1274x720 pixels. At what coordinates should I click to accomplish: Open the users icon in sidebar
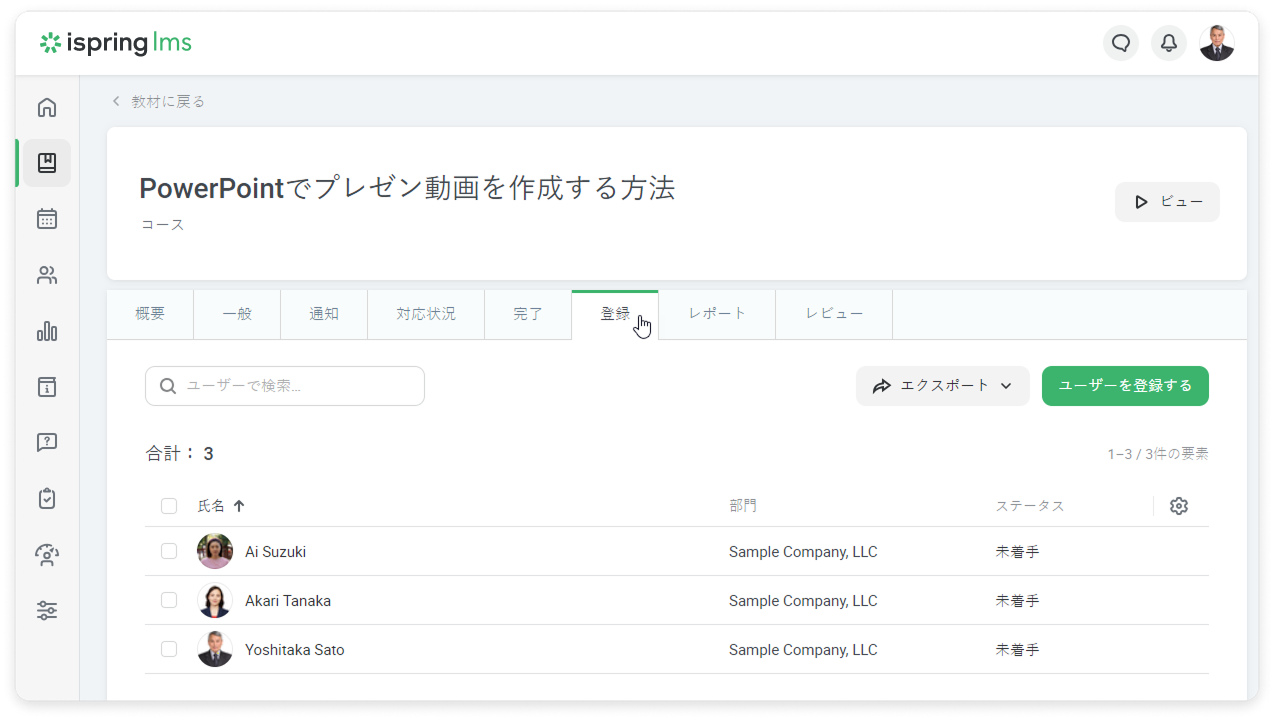pos(47,275)
